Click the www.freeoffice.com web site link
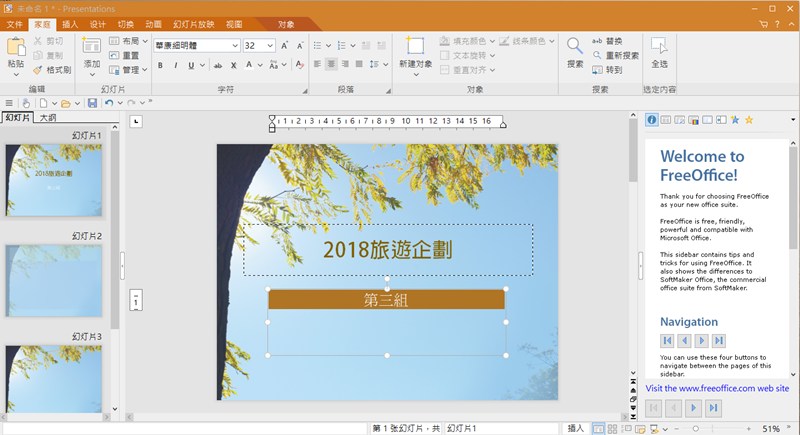 pos(717,388)
